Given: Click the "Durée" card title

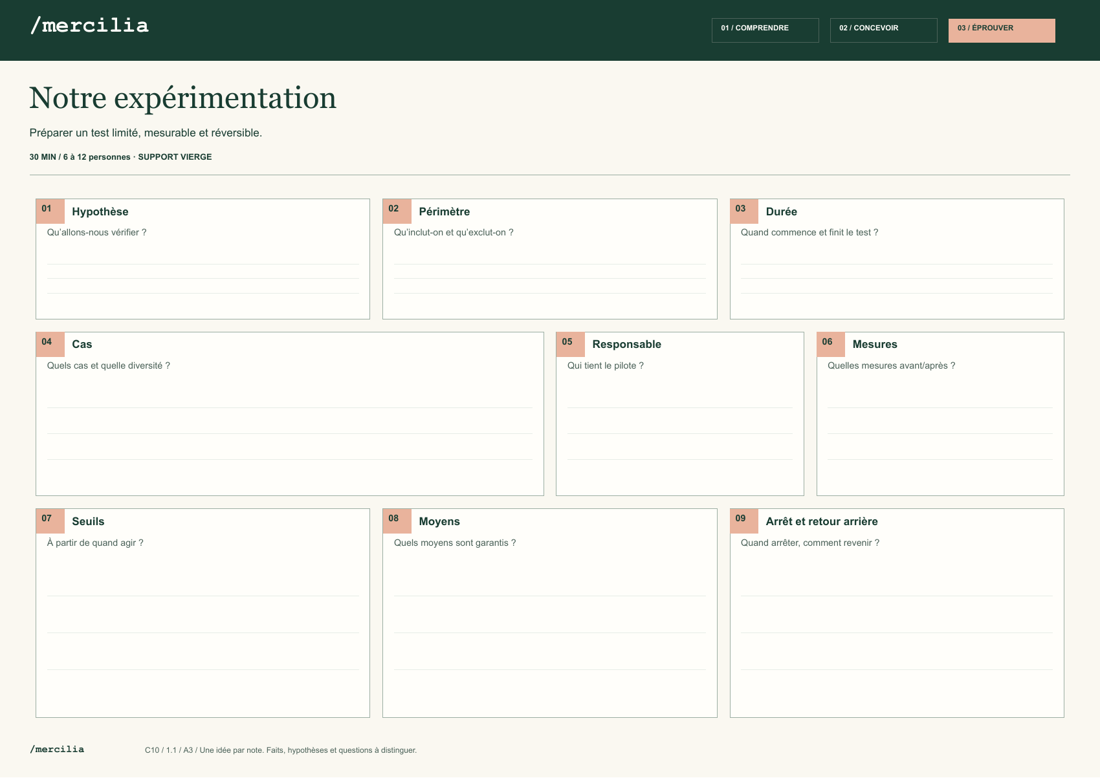Looking at the screenshot, I should point(782,212).
